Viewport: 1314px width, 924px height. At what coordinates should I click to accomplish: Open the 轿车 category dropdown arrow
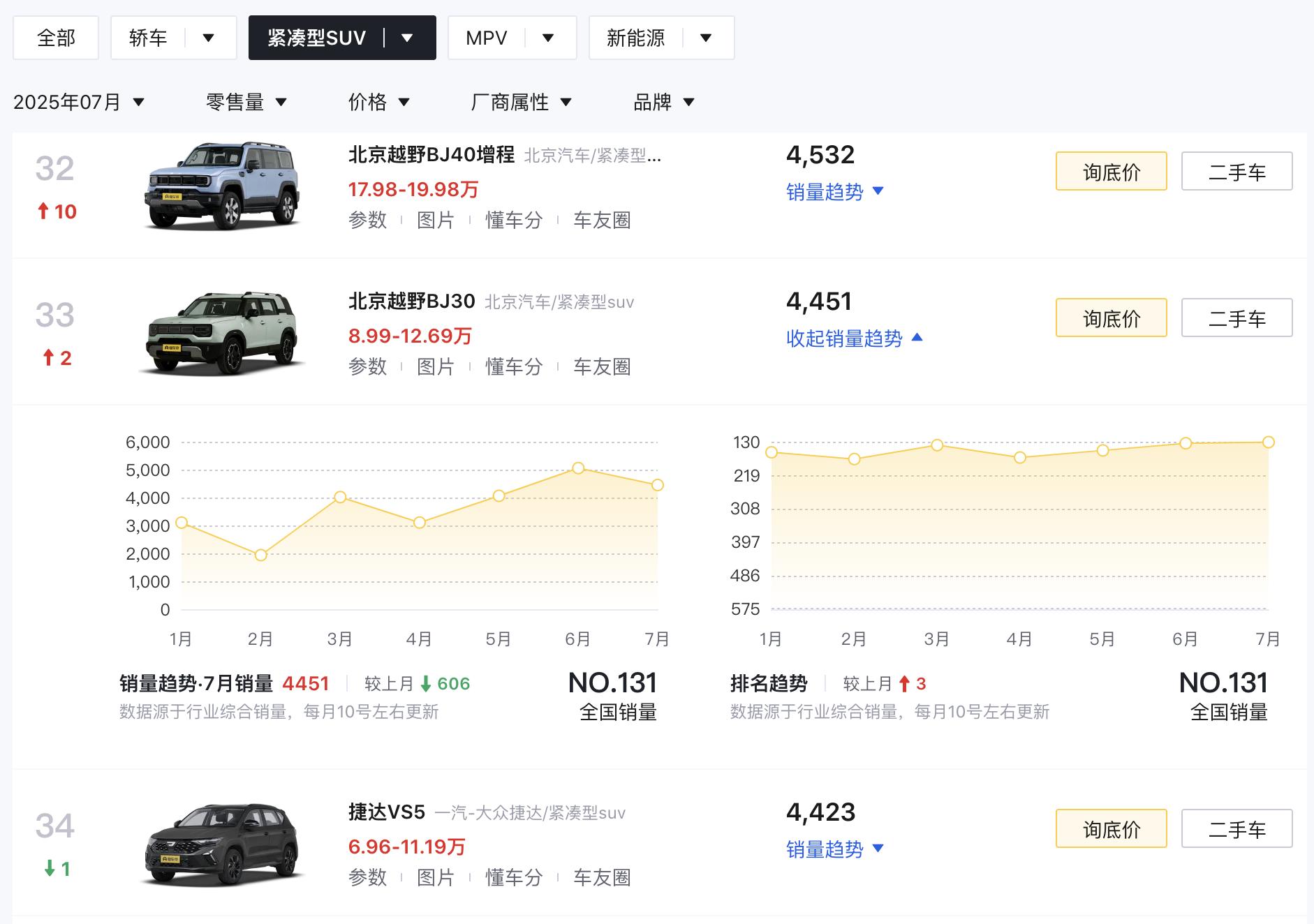208,38
